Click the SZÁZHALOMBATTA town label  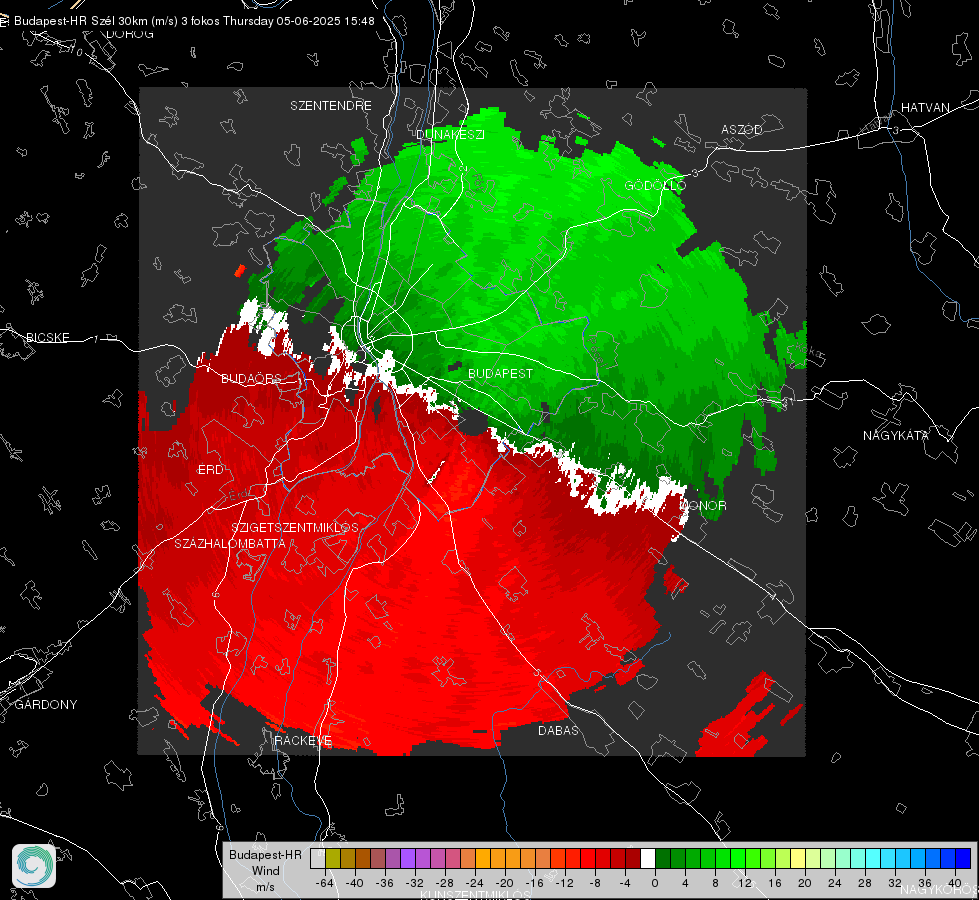point(230,543)
